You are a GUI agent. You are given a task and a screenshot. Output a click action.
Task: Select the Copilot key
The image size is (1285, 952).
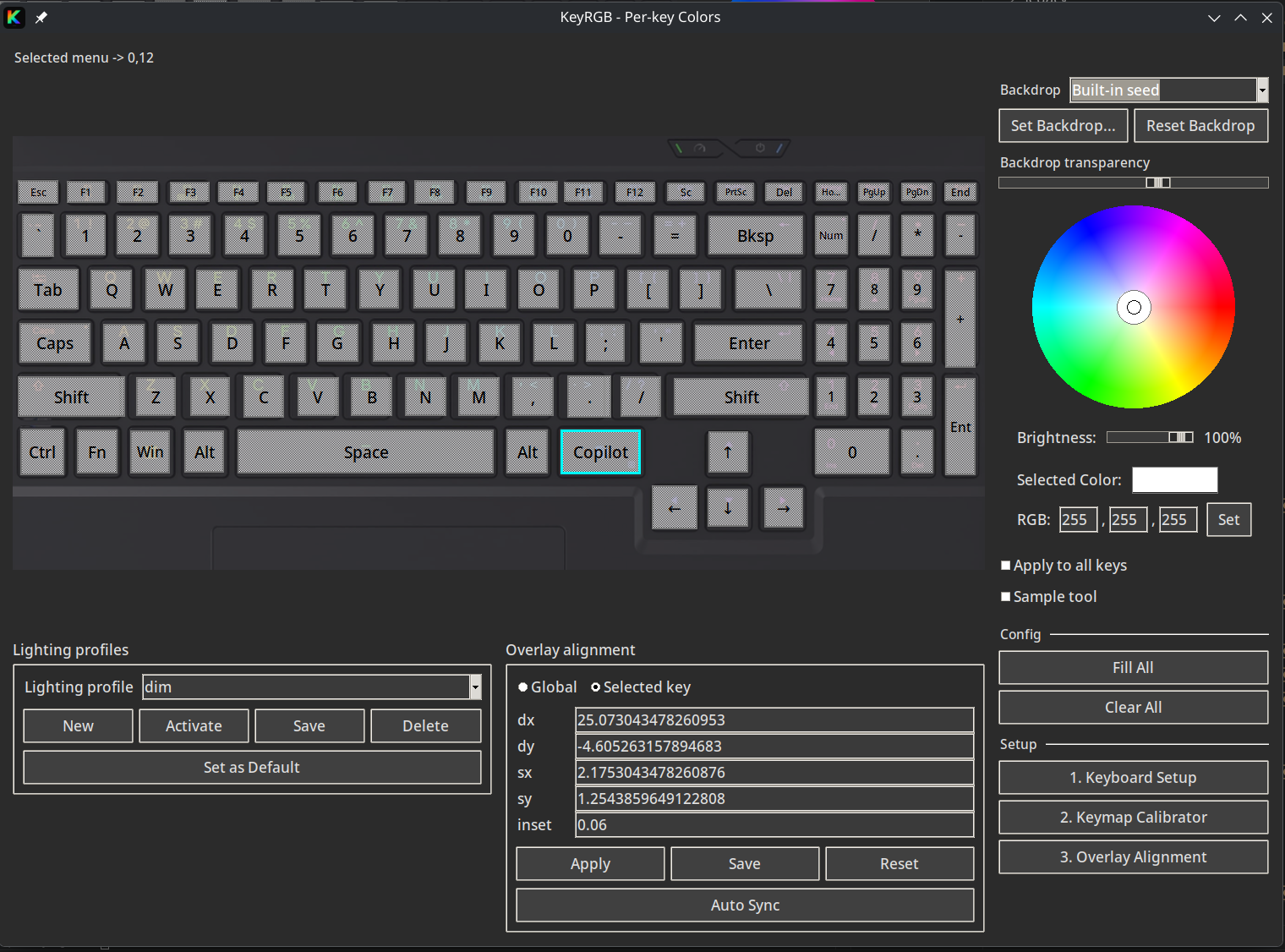pos(601,452)
